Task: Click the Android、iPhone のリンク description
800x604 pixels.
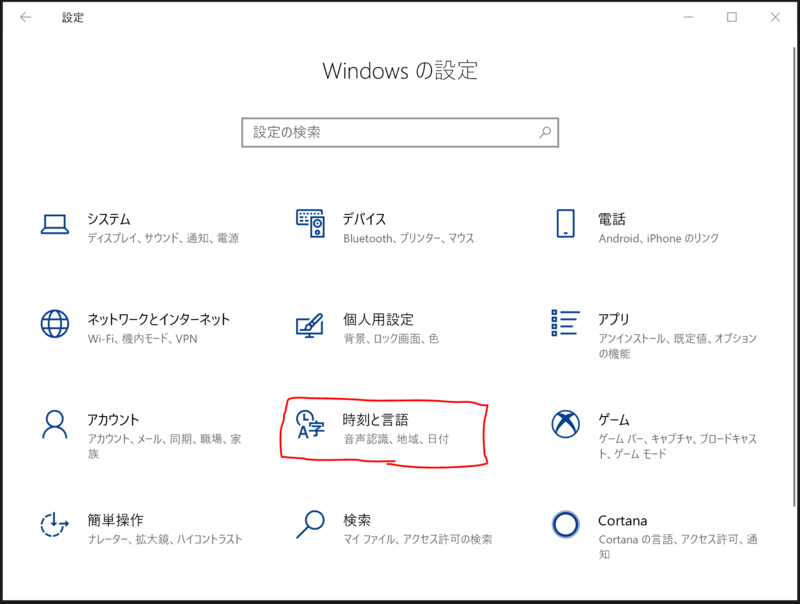Action: click(659, 238)
